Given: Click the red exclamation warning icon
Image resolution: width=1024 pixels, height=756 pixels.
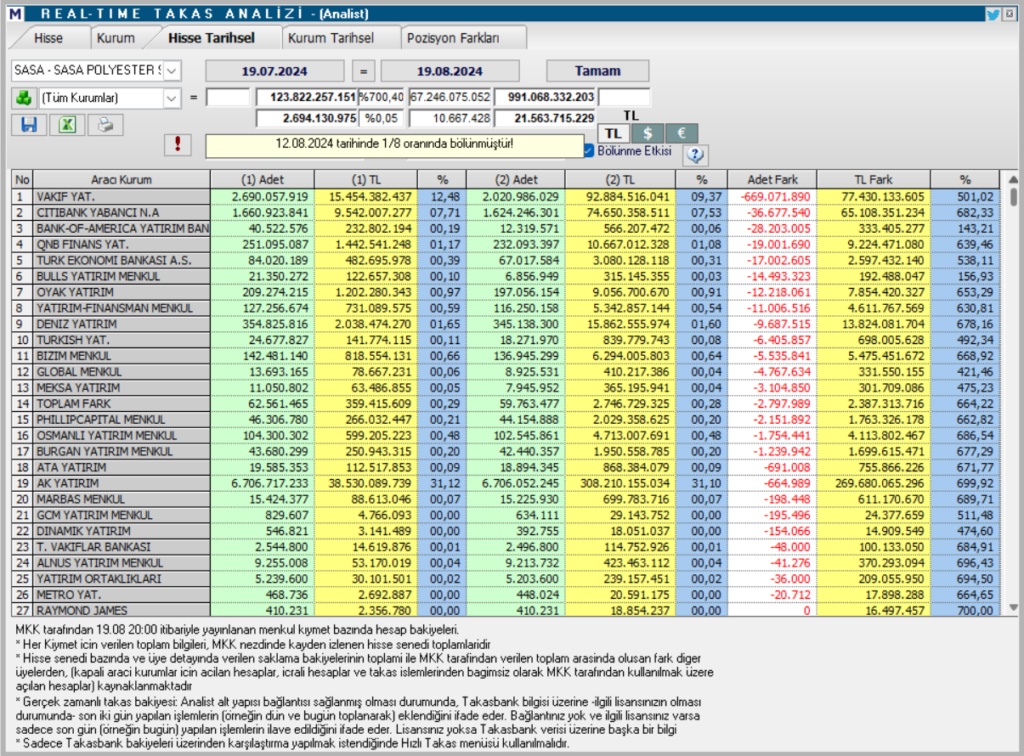Looking at the screenshot, I should [178, 144].
